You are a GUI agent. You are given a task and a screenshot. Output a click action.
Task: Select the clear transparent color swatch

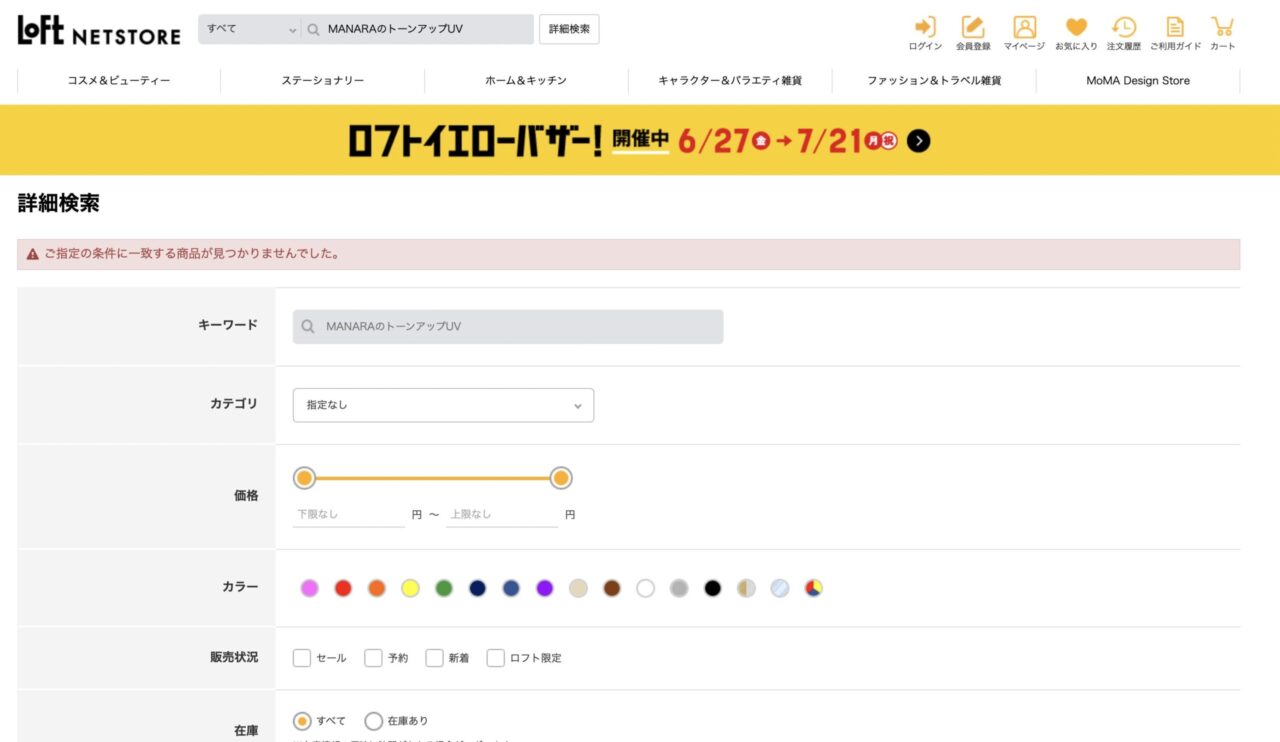coord(780,589)
